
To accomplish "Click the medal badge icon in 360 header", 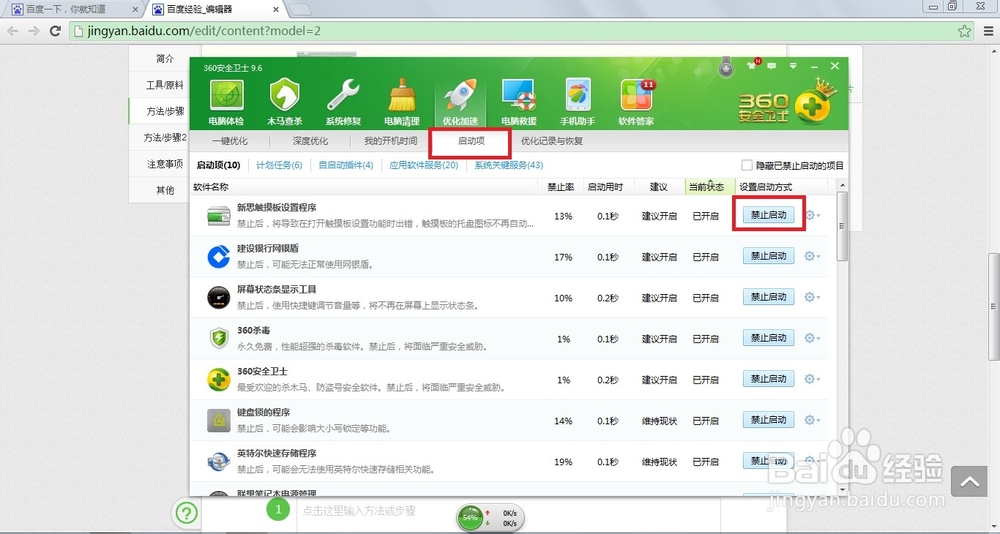I will tap(726, 67).
